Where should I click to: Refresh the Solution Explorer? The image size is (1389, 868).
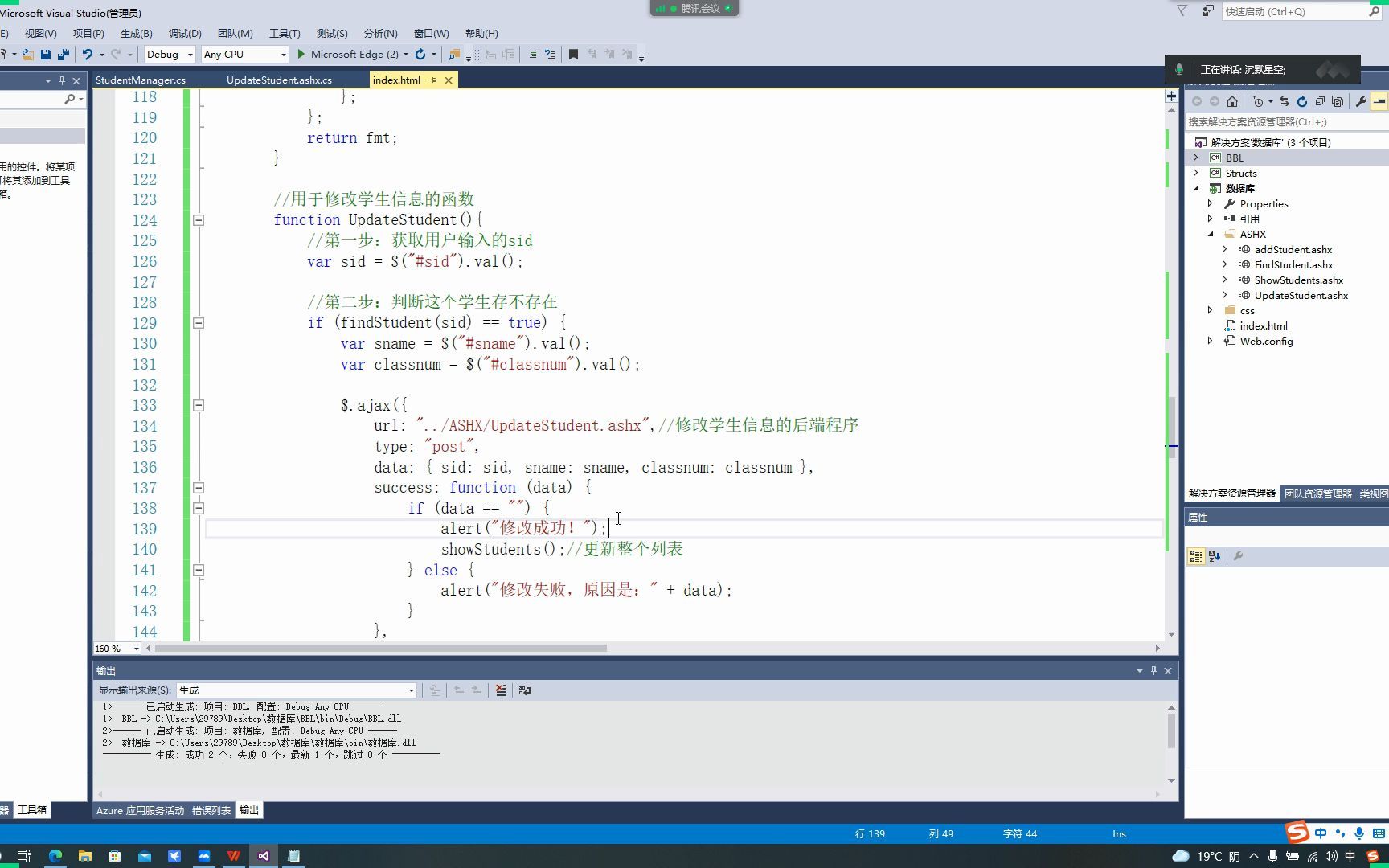1301,101
